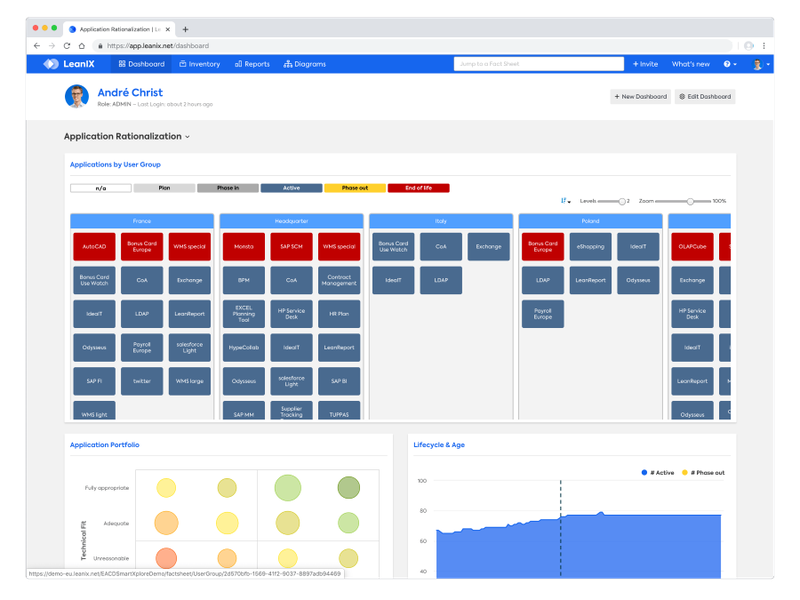
Task: Click the browser home icon
Action: point(82,45)
